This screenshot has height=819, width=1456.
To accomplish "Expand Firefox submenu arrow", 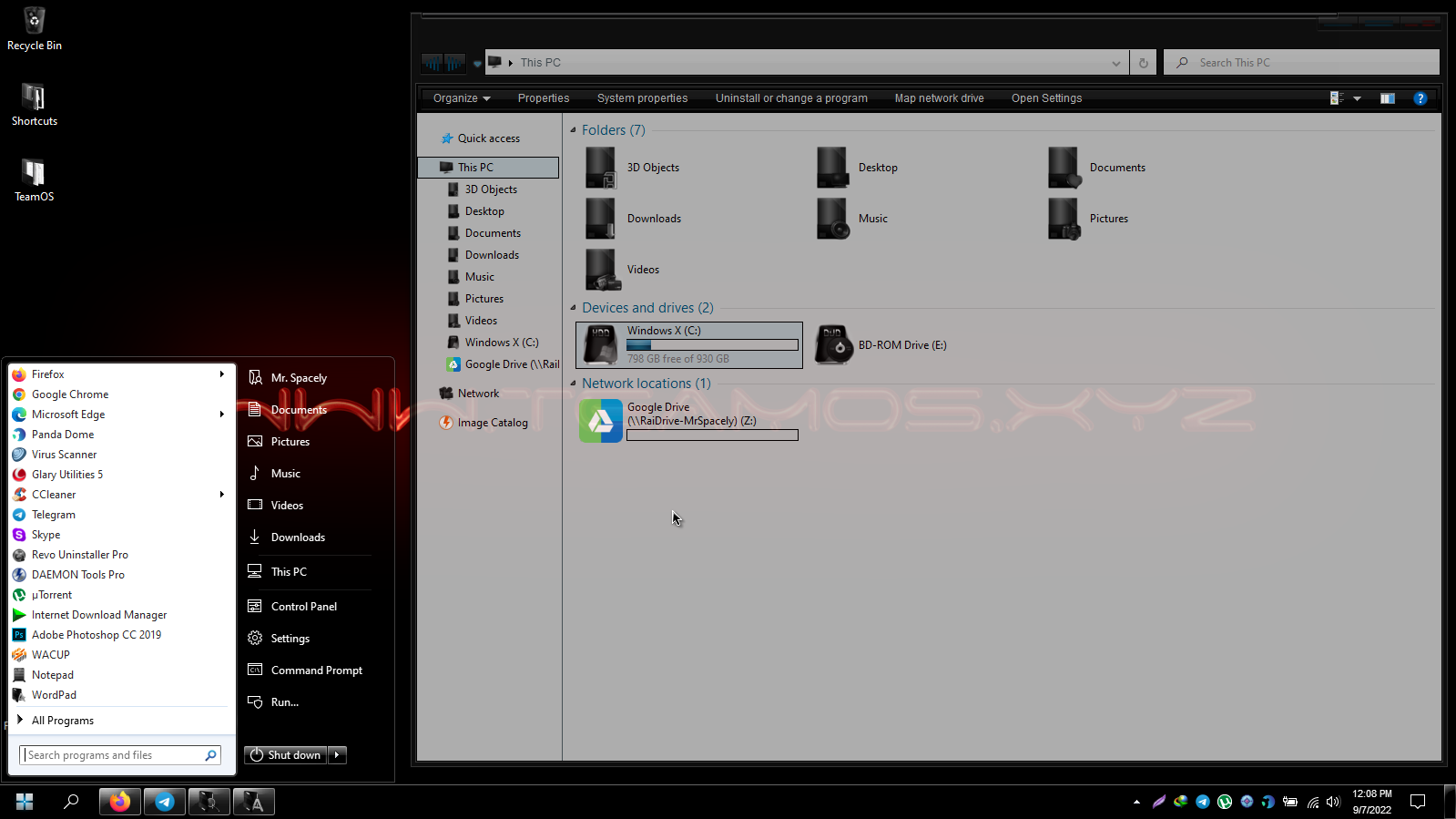I will pos(222,374).
